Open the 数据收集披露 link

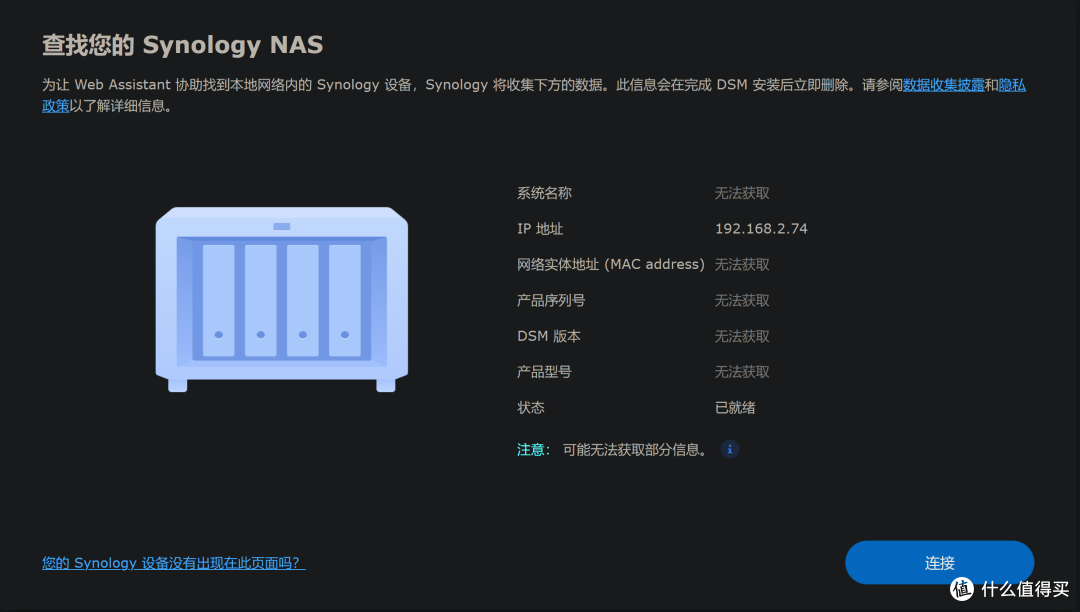click(x=943, y=85)
